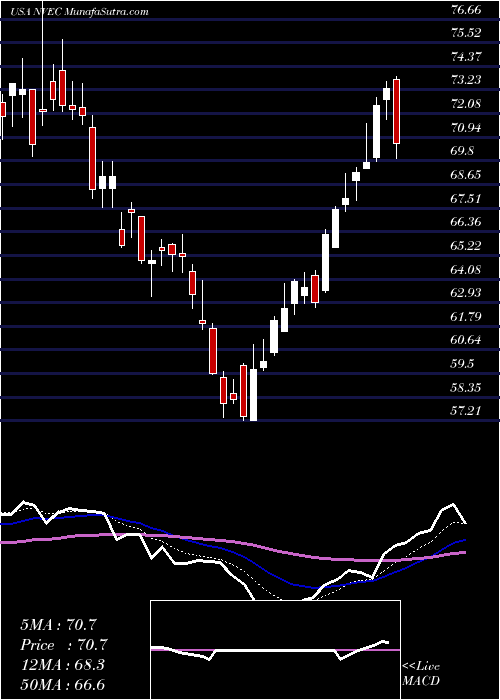Click the 61.79 price axis label
Image resolution: width=500 pixels, height=700 pixels.
[466, 317]
